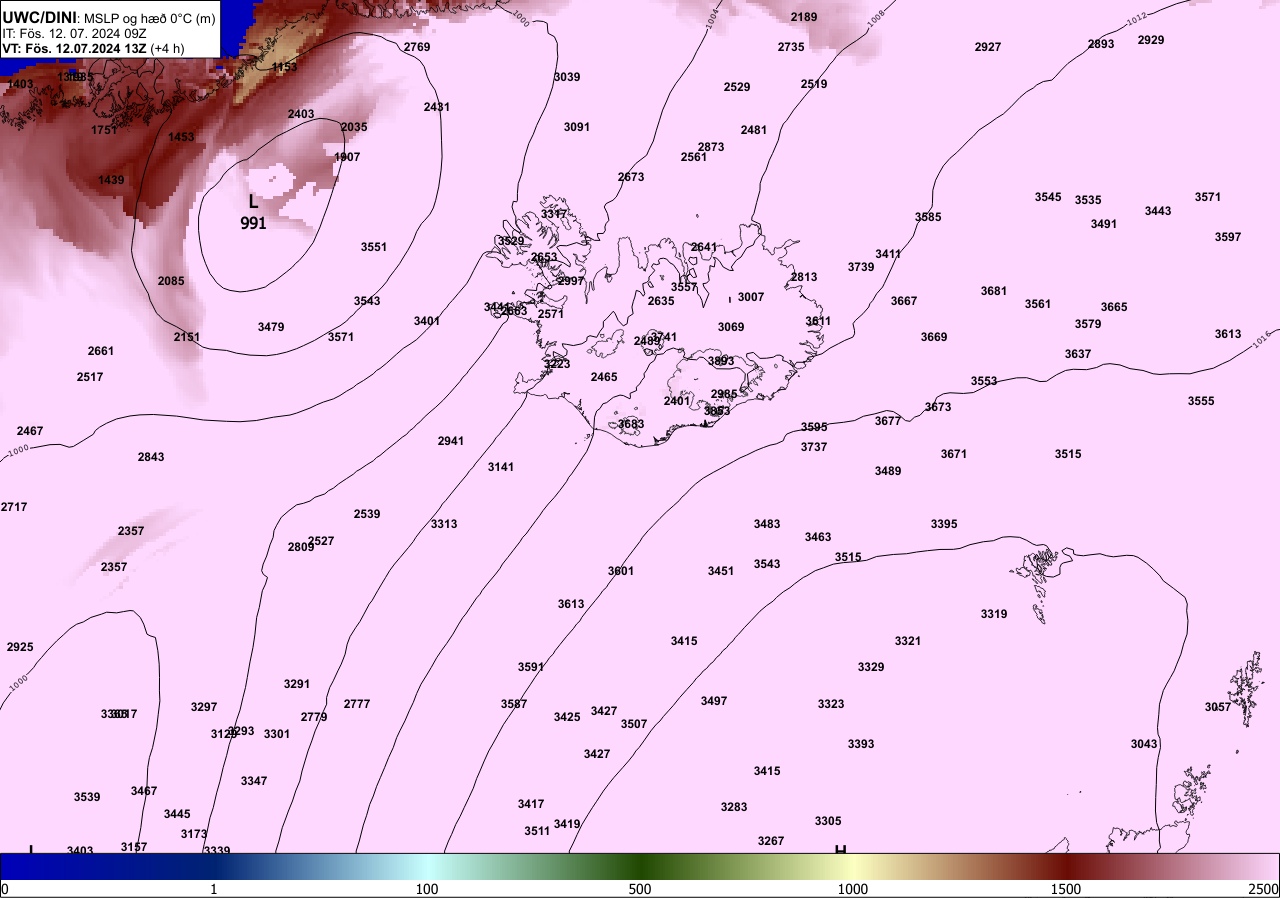Select the height value '2465' over Iceland
Image resolution: width=1280 pixels, height=898 pixels.
click(x=604, y=377)
